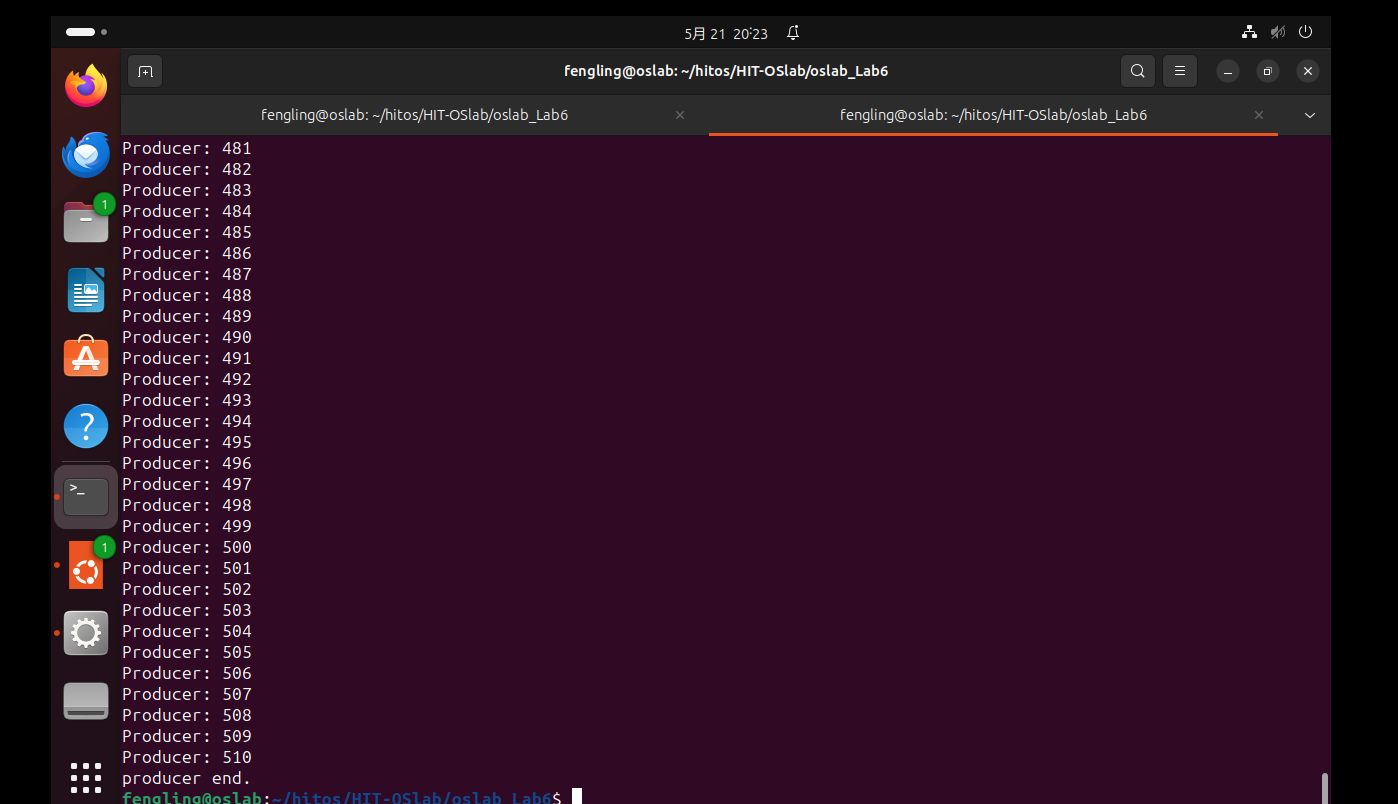Open the Ubuntu Software app store

(86, 357)
